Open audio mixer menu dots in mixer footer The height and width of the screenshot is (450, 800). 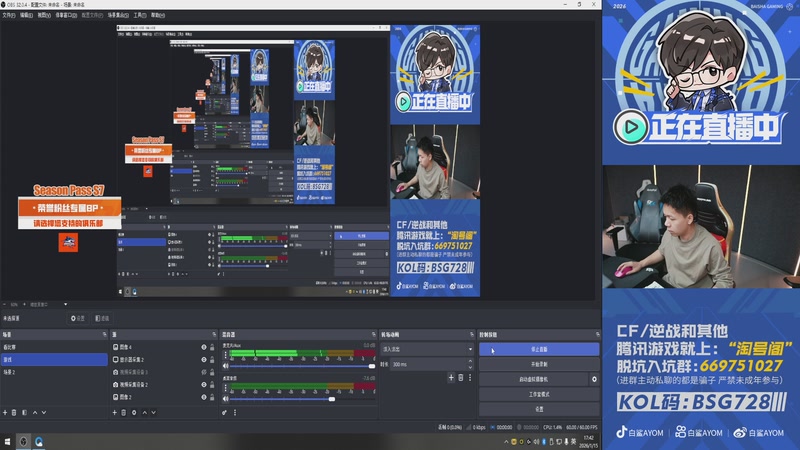tap(235, 412)
